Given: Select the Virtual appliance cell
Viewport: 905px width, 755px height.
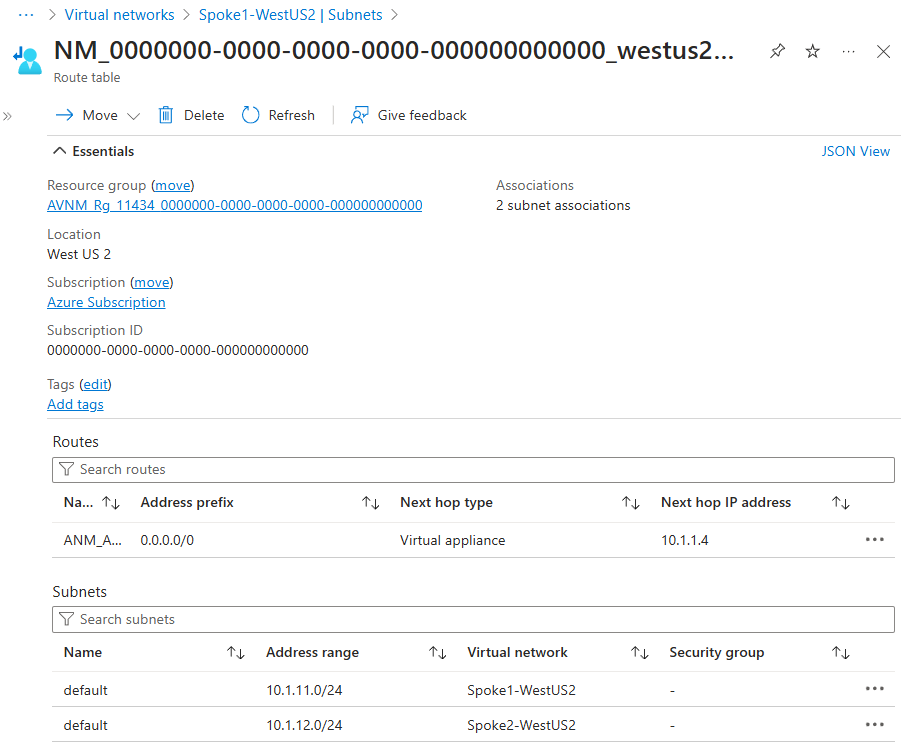Looking at the screenshot, I should [x=452, y=540].
